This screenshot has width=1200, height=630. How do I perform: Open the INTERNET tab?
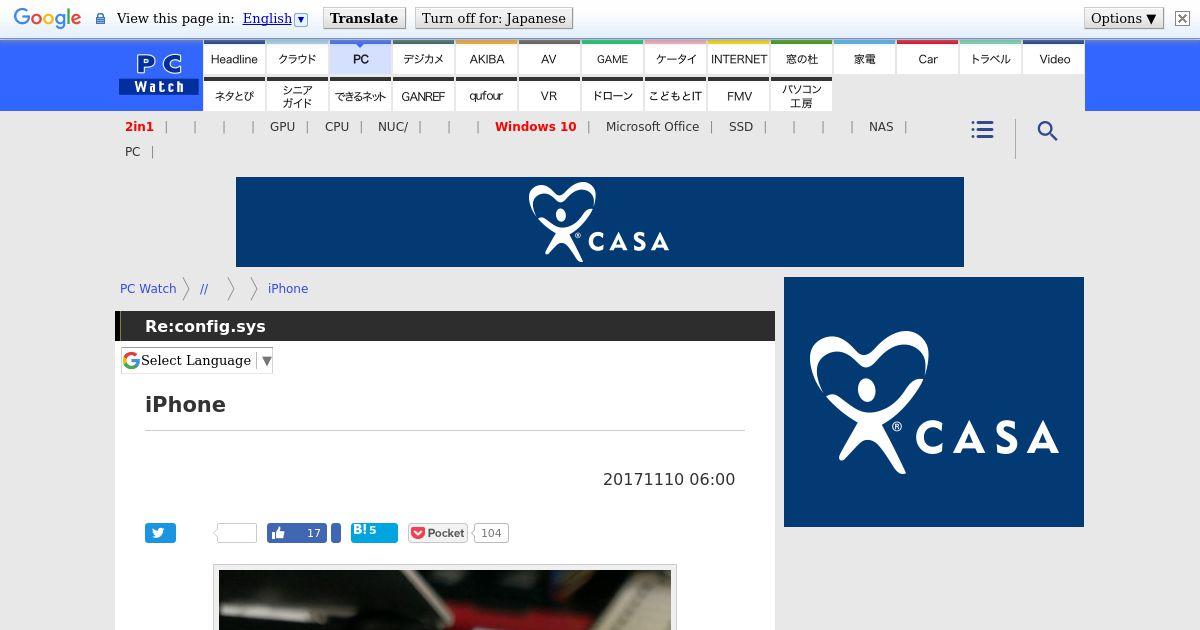(739, 58)
